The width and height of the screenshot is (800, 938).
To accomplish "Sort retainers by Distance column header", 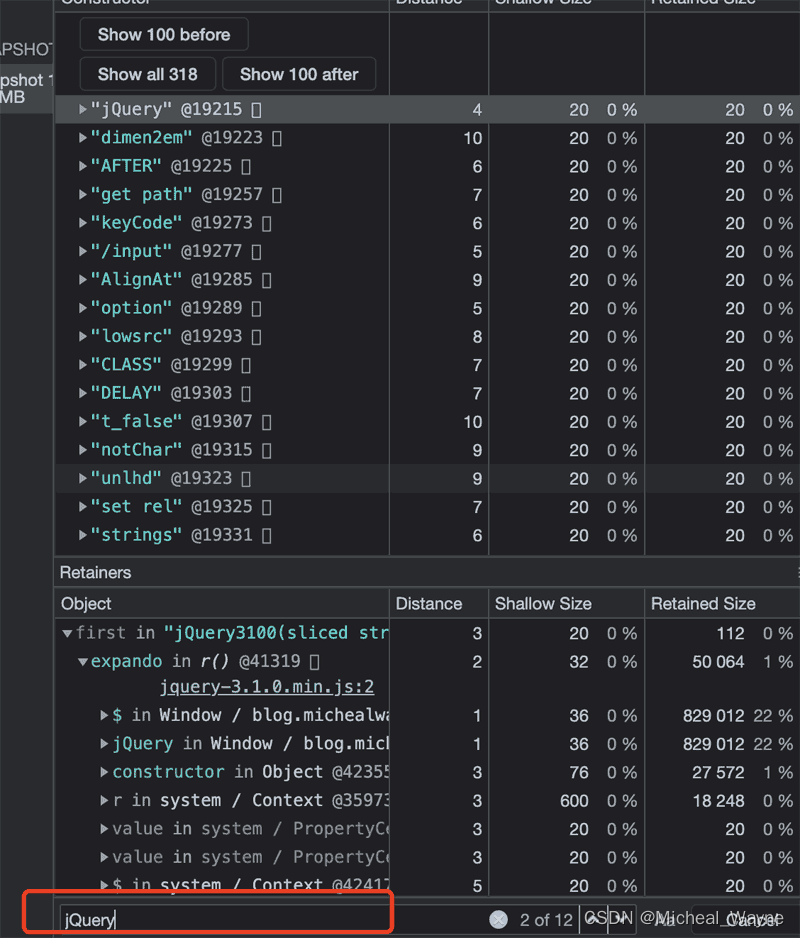I will 429,604.
